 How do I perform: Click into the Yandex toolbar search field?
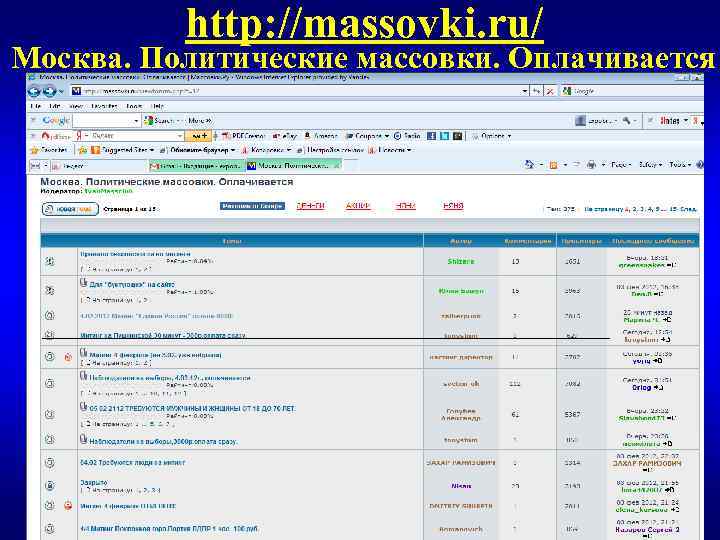click(x=133, y=136)
